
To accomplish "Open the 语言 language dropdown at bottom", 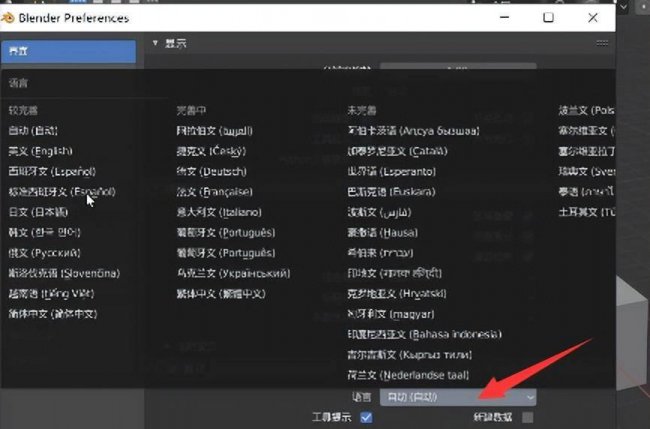I will [458, 397].
